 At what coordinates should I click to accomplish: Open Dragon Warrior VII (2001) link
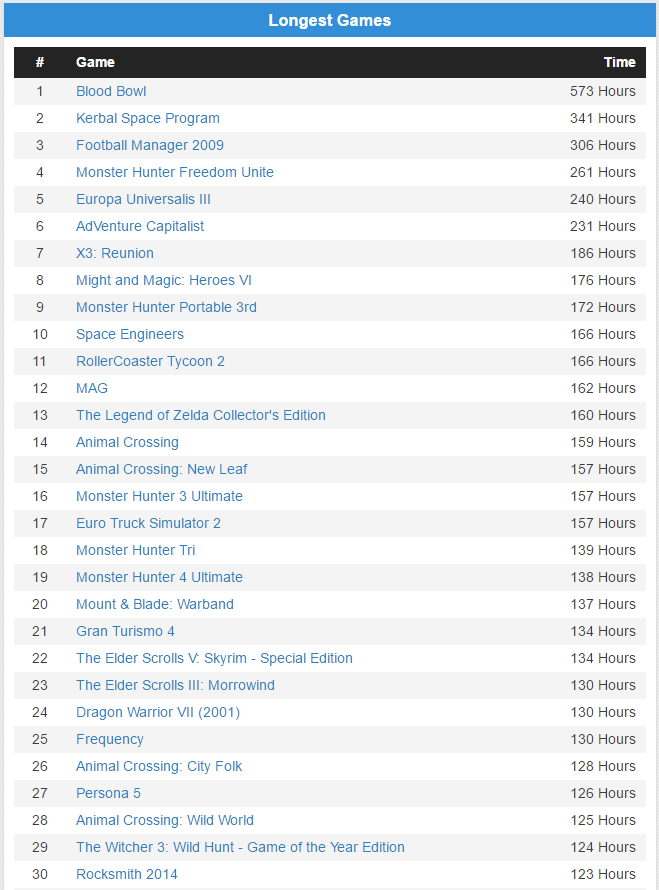tap(158, 712)
